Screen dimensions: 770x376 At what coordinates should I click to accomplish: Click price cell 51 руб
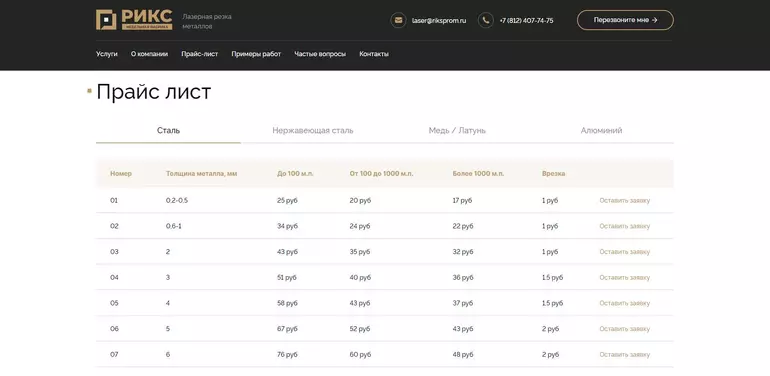tap(287, 277)
